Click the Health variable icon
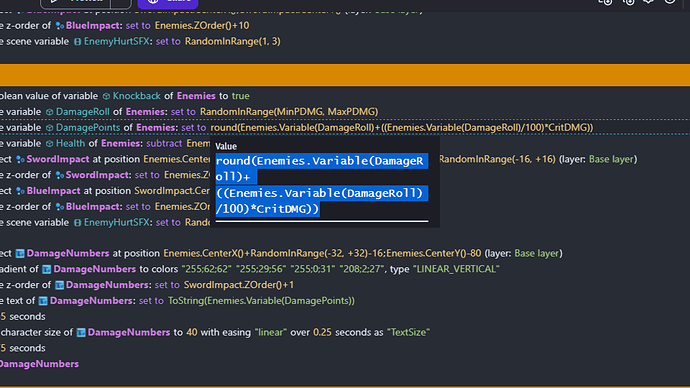The height and width of the screenshot is (388, 690). pos(50,144)
